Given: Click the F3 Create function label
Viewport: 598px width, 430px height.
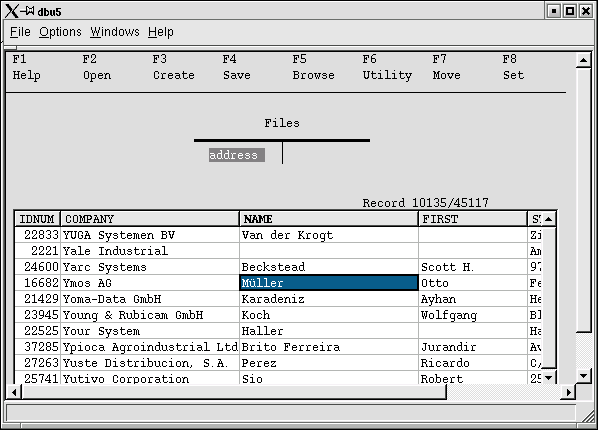Looking at the screenshot, I should [x=174, y=67].
